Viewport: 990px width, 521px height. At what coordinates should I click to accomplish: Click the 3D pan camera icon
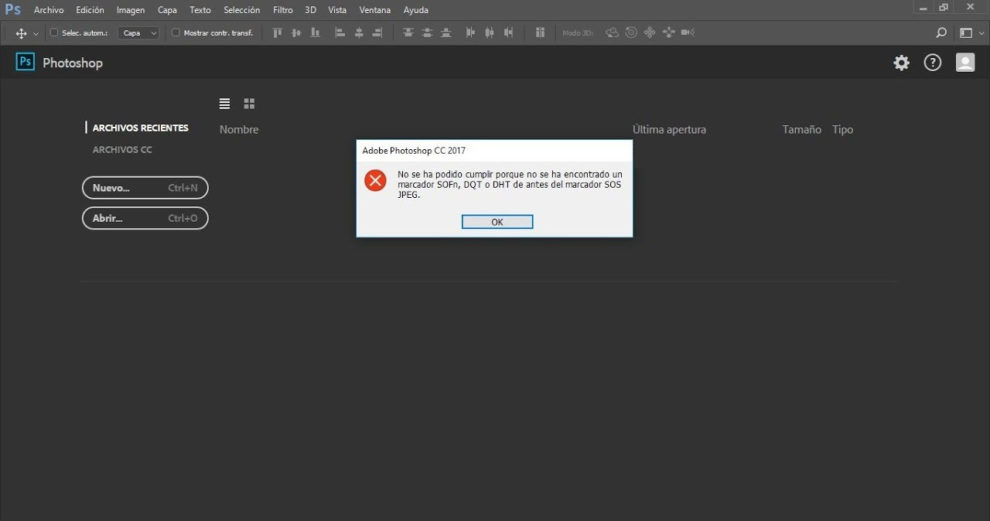click(x=650, y=33)
